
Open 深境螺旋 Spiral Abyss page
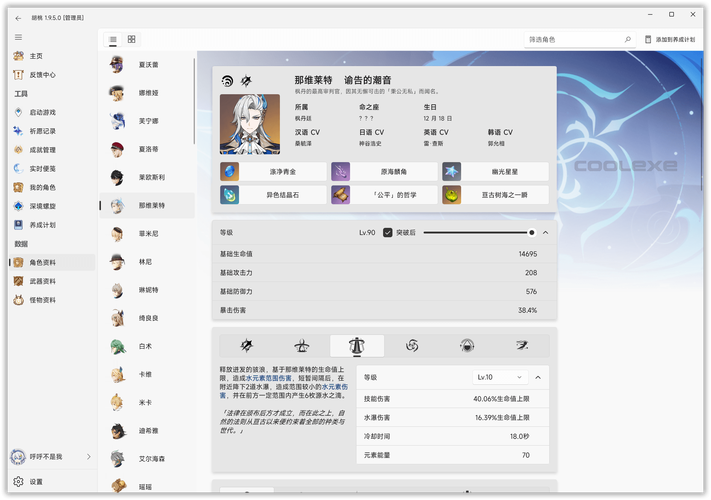pyautogui.click(x=52, y=206)
